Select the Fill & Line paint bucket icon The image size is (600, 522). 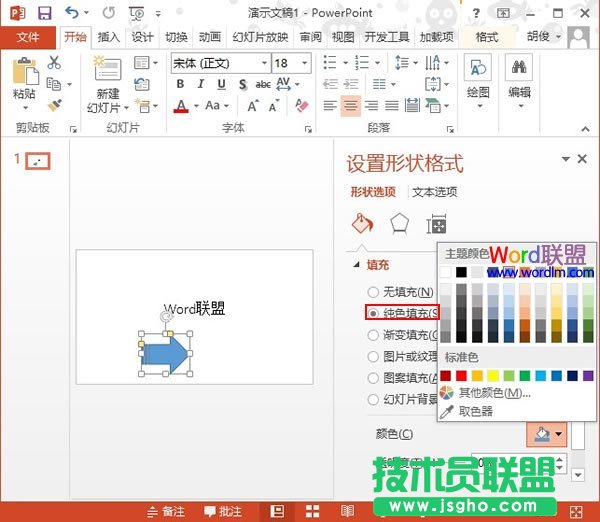tap(362, 224)
